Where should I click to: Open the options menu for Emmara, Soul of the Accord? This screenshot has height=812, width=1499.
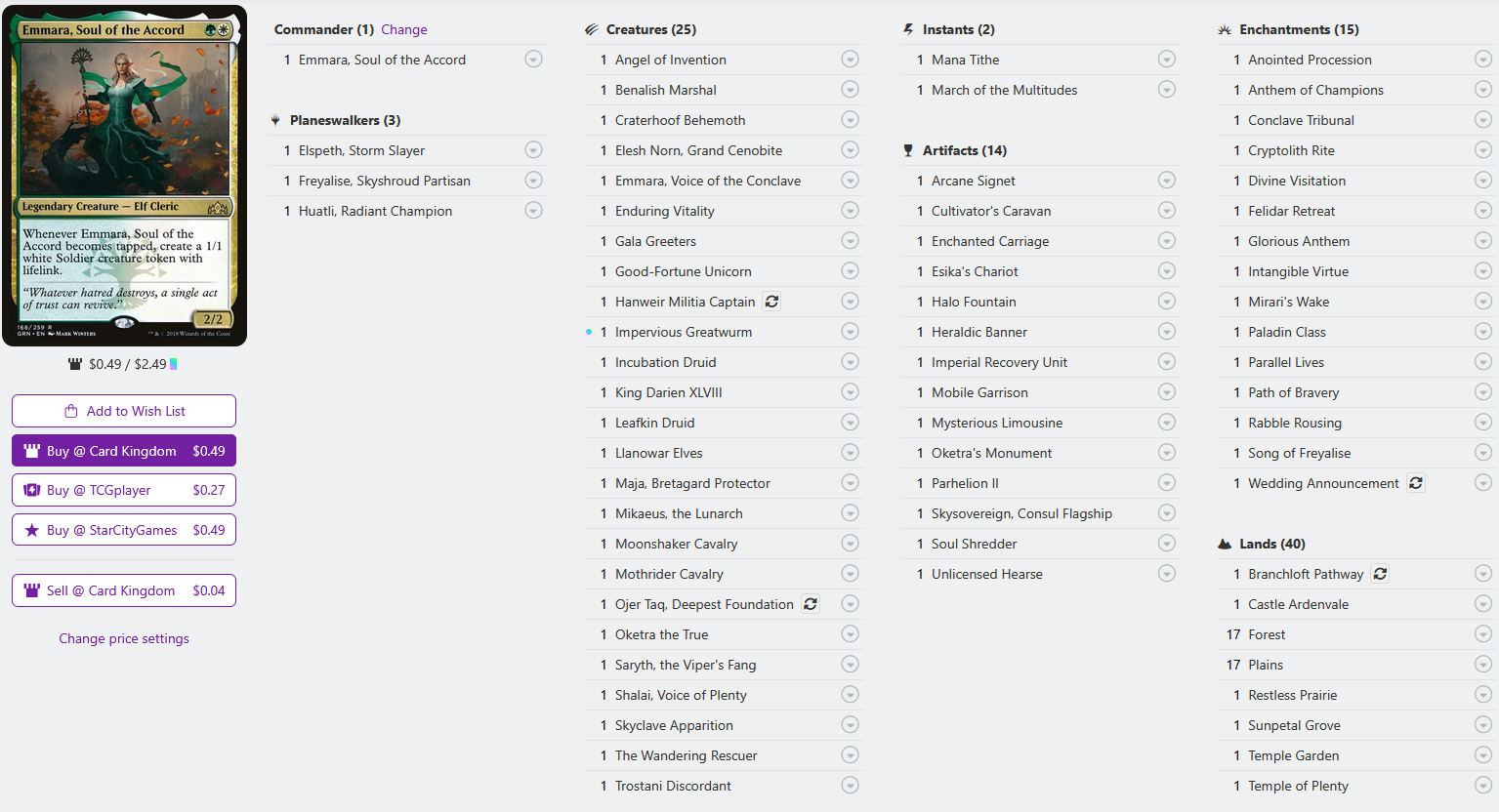coord(533,60)
